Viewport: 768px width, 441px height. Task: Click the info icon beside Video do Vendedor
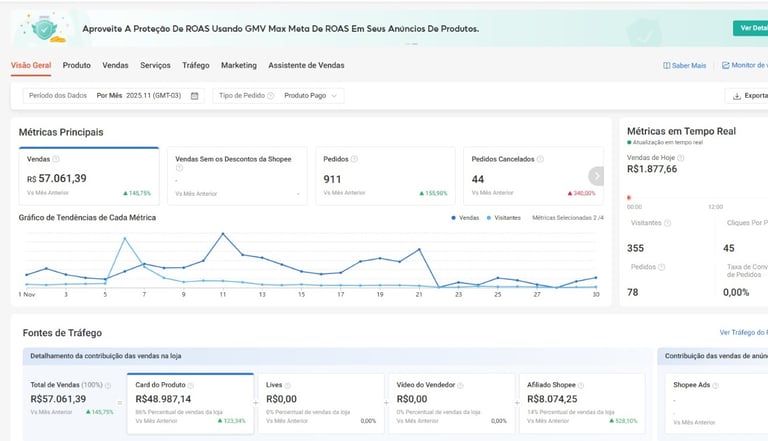pos(458,385)
